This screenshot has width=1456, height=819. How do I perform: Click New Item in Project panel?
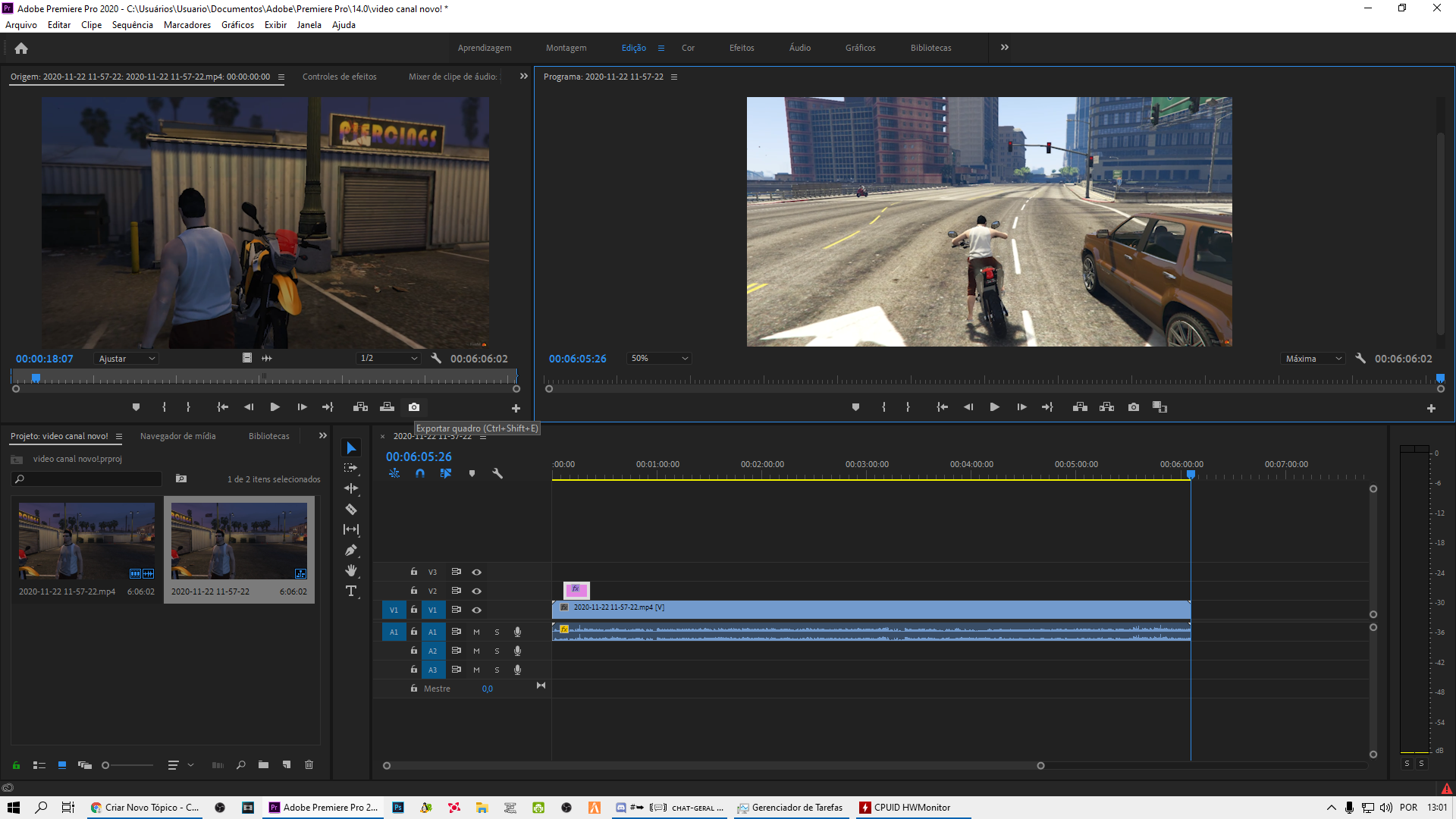(287, 764)
